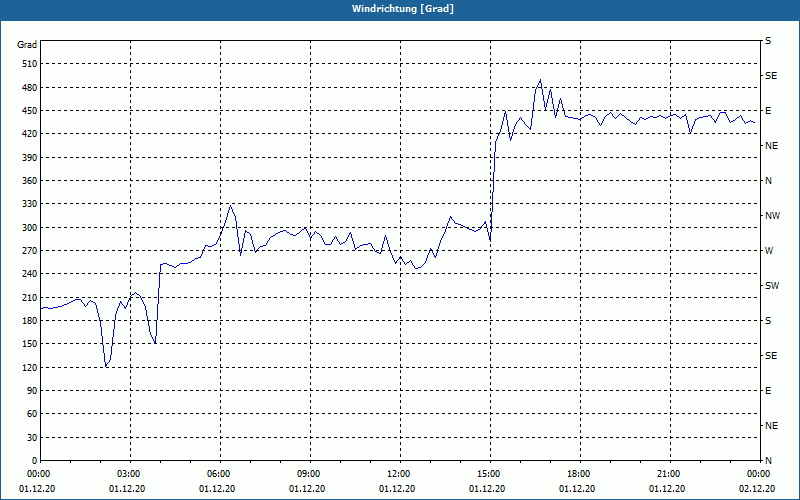Click the '330' left axis label

[x=30, y=204]
